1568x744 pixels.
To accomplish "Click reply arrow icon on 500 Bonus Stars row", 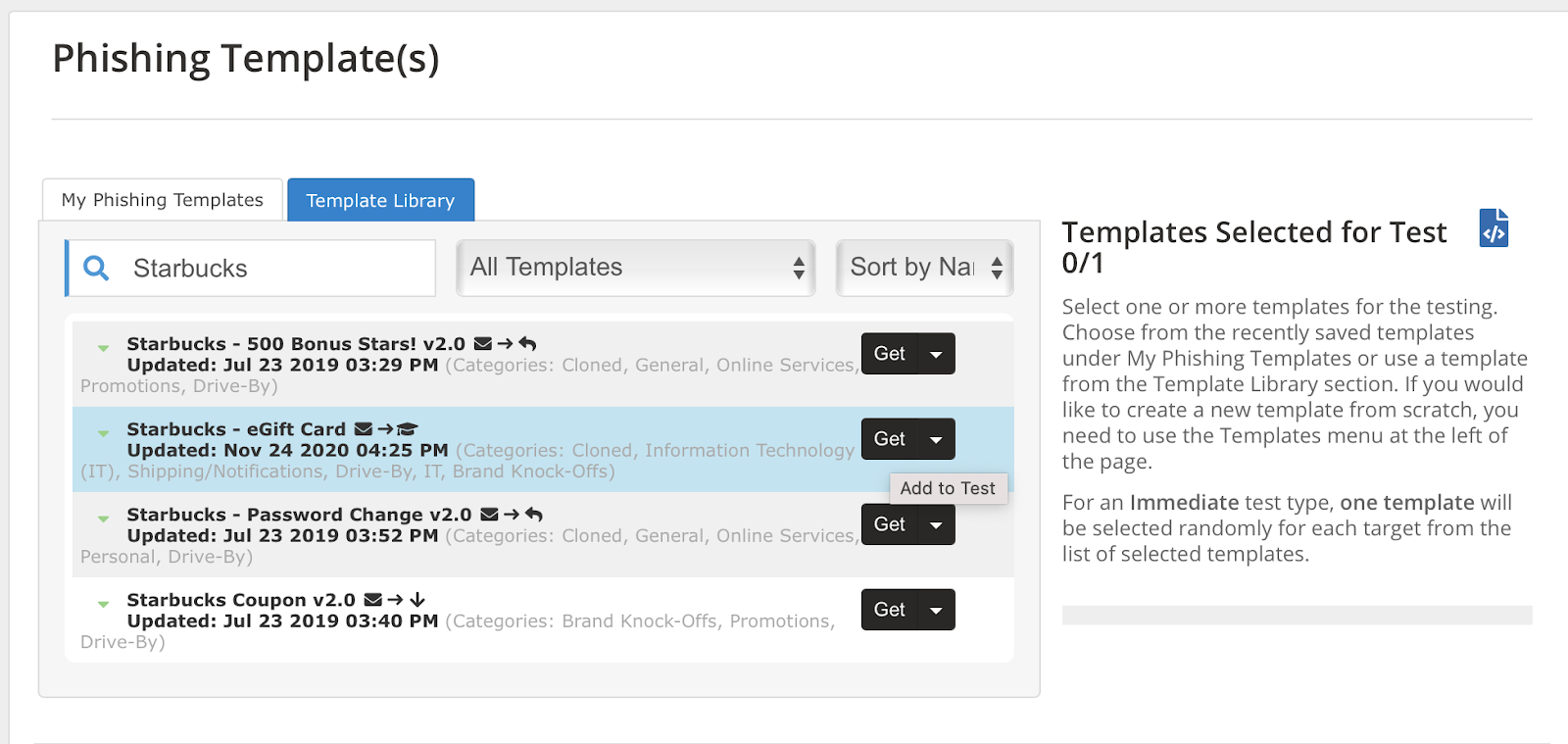I will click(x=527, y=344).
